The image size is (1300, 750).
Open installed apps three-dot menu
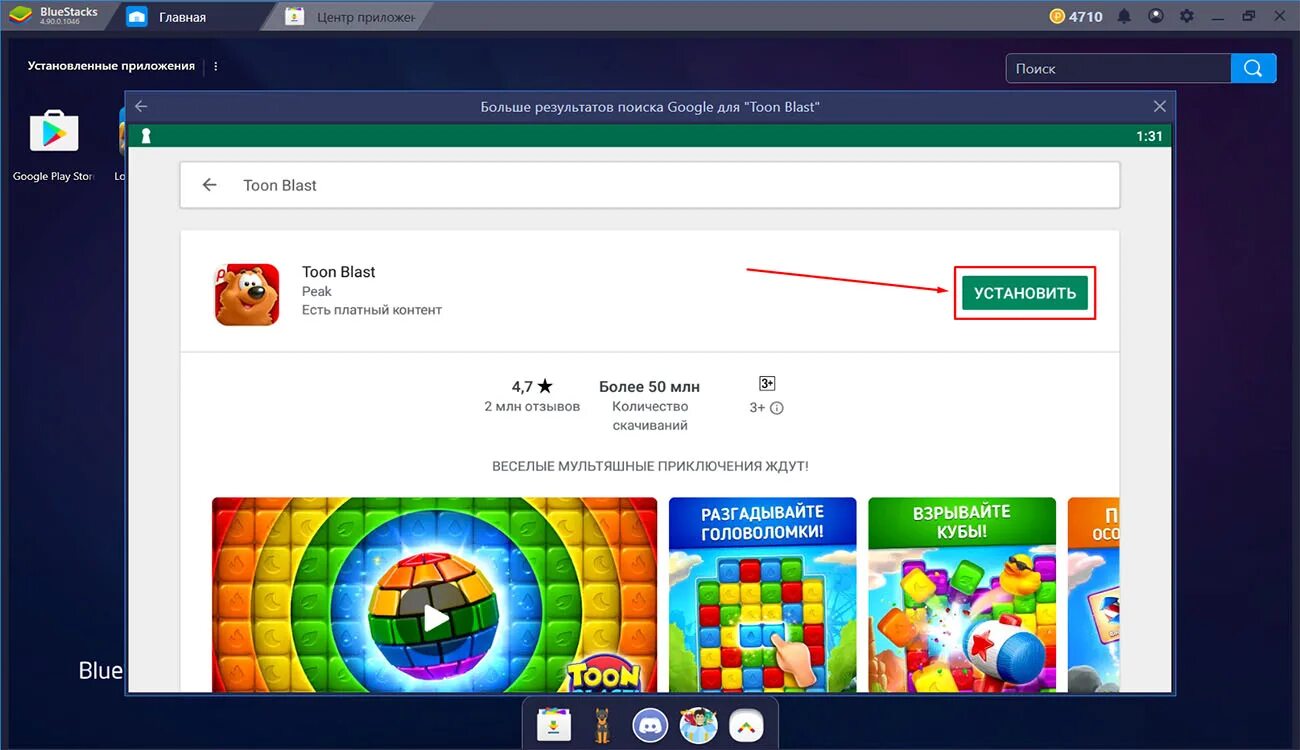point(216,66)
